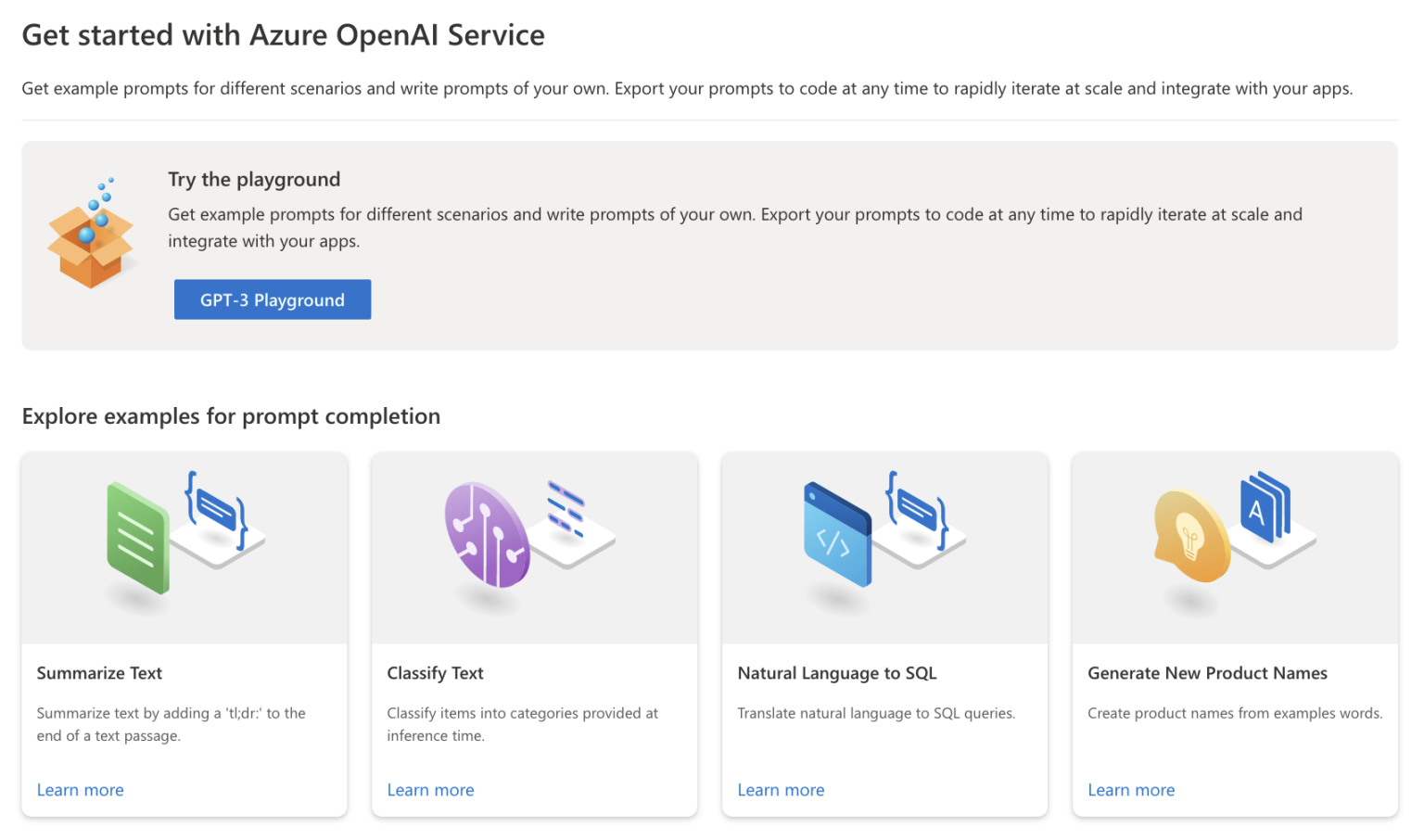Click 'Classify items into categories' description text
This screenshot has width=1424, height=840.
[x=523, y=724]
